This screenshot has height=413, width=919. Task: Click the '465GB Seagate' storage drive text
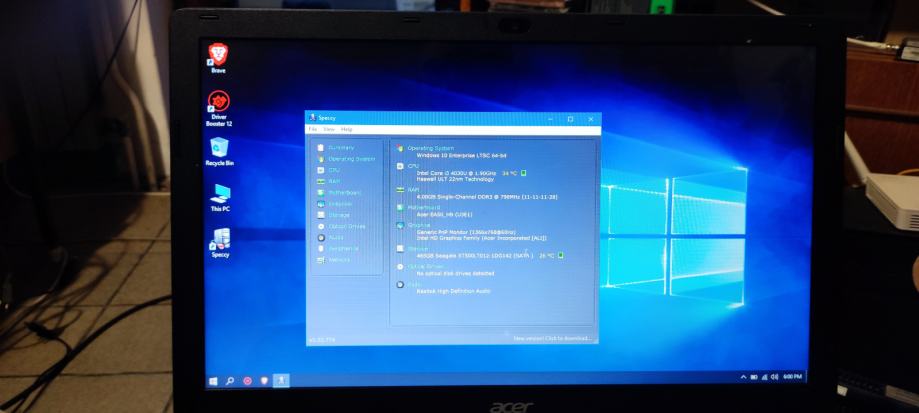[x=475, y=256]
